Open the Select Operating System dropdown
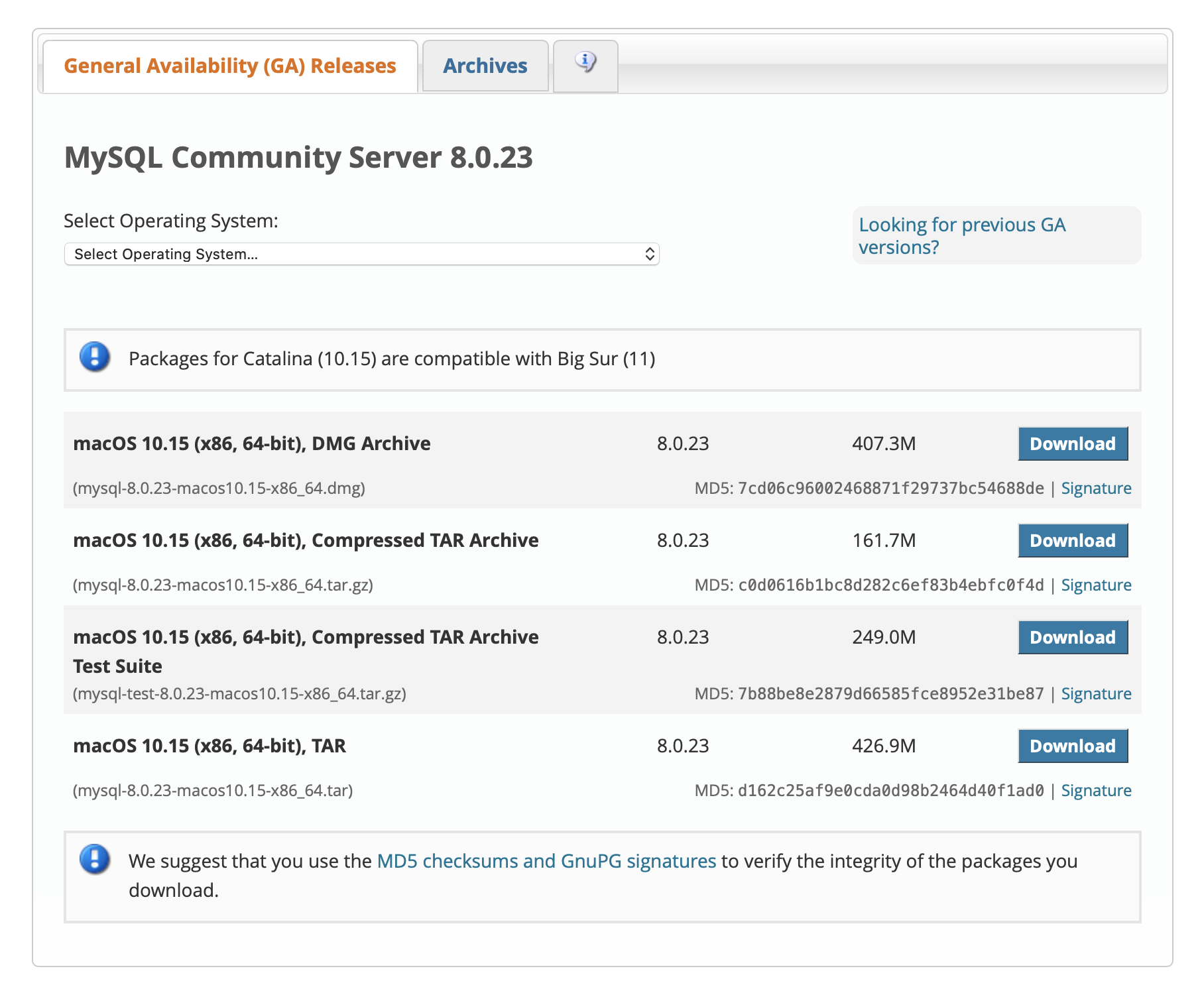1204x993 pixels. (361, 255)
